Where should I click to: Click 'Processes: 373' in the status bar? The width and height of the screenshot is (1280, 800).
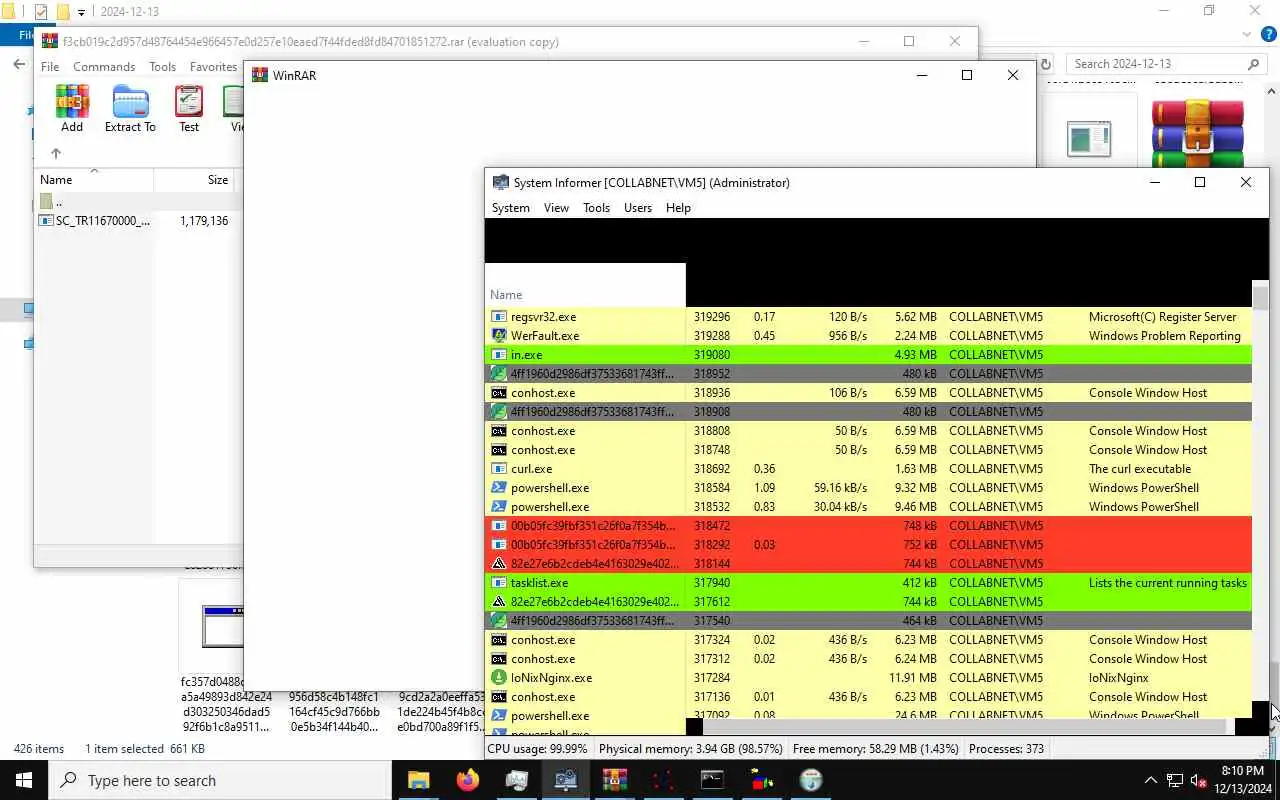(1006, 749)
